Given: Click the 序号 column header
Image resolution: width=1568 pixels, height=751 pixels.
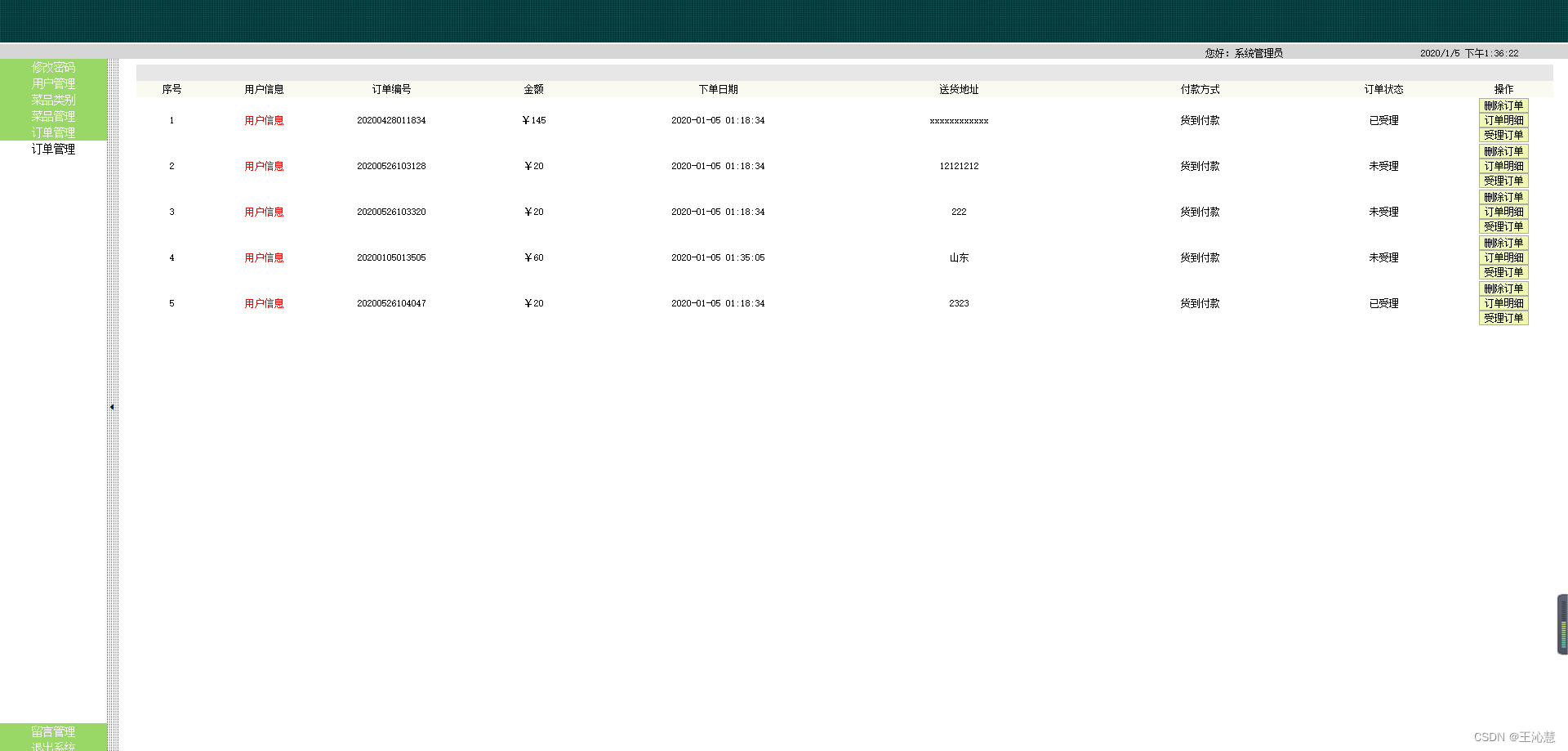Looking at the screenshot, I should [x=171, y=89].
